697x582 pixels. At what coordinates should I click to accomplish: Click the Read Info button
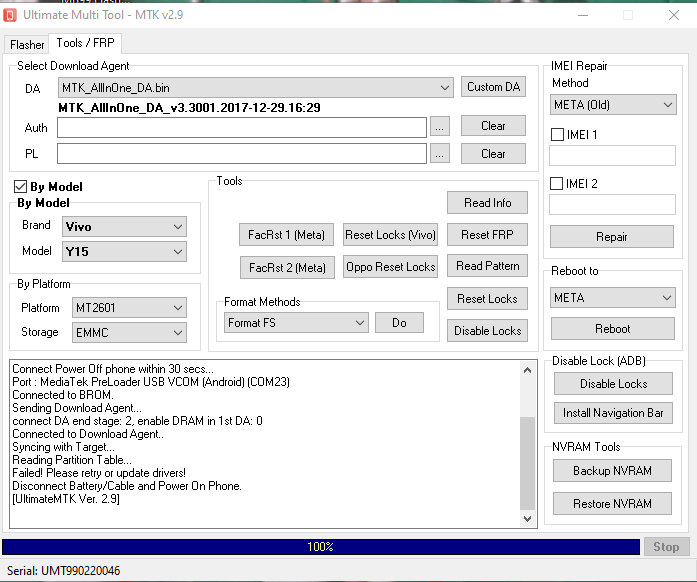(x=487, y=203)
